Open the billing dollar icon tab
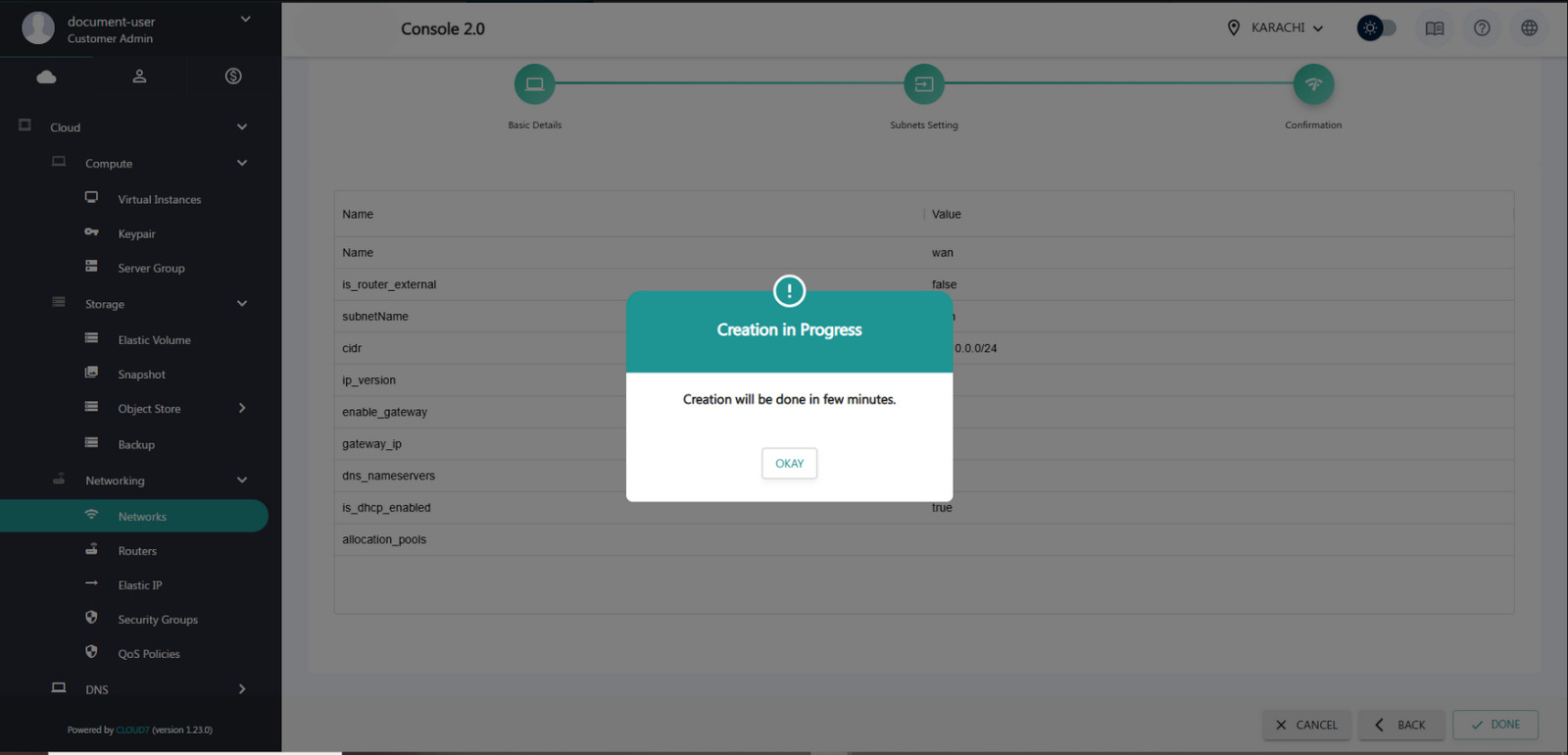1568x755 pixels. (233, 76)
